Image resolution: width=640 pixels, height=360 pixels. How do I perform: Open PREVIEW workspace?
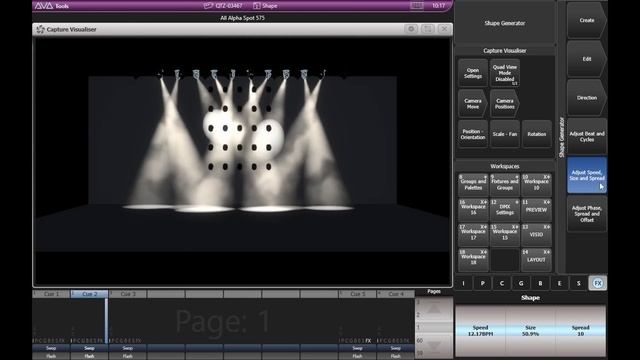coord(536,210)
